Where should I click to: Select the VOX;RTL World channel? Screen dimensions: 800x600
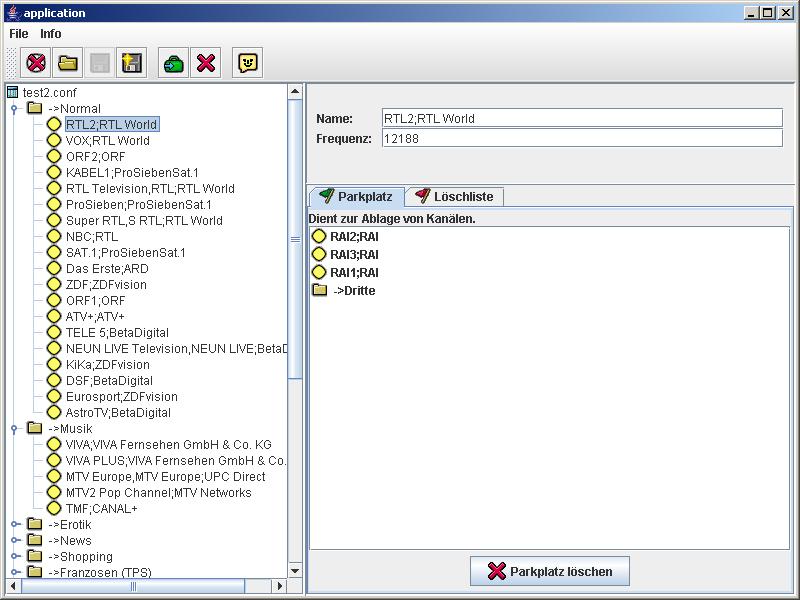(107, 141)
